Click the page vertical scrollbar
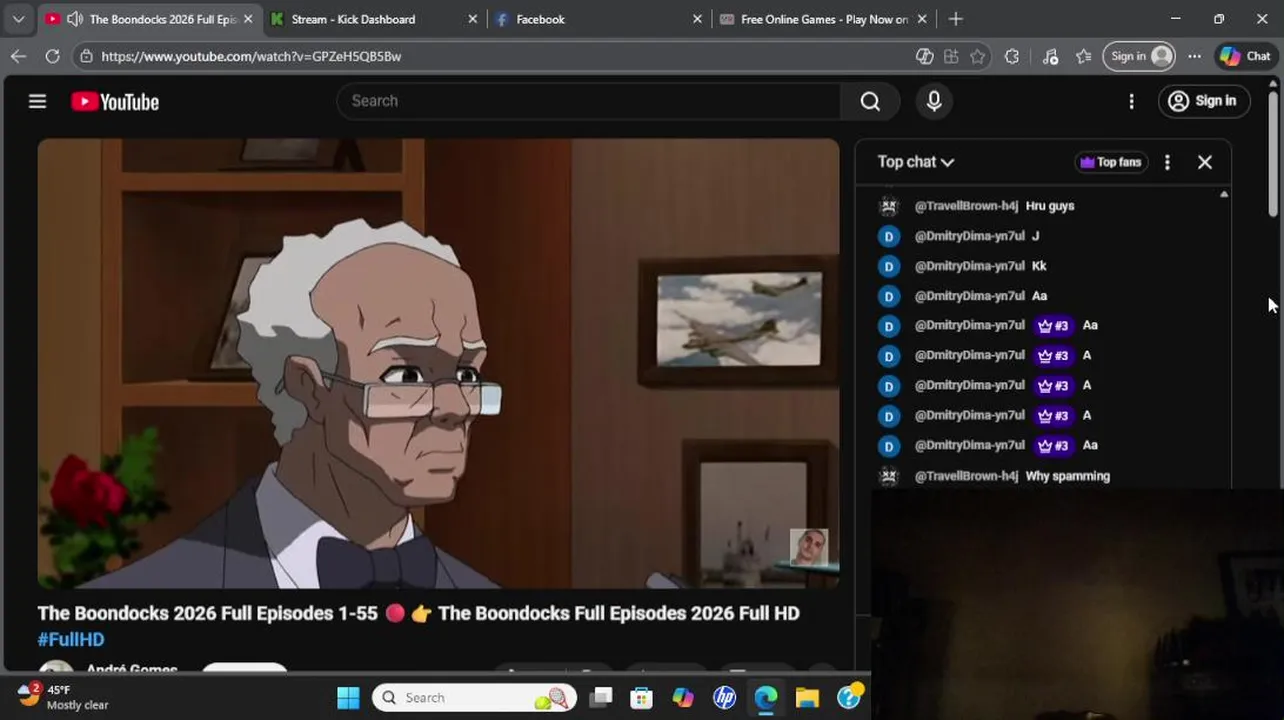1284x720 pixels. pos(1273,155)
